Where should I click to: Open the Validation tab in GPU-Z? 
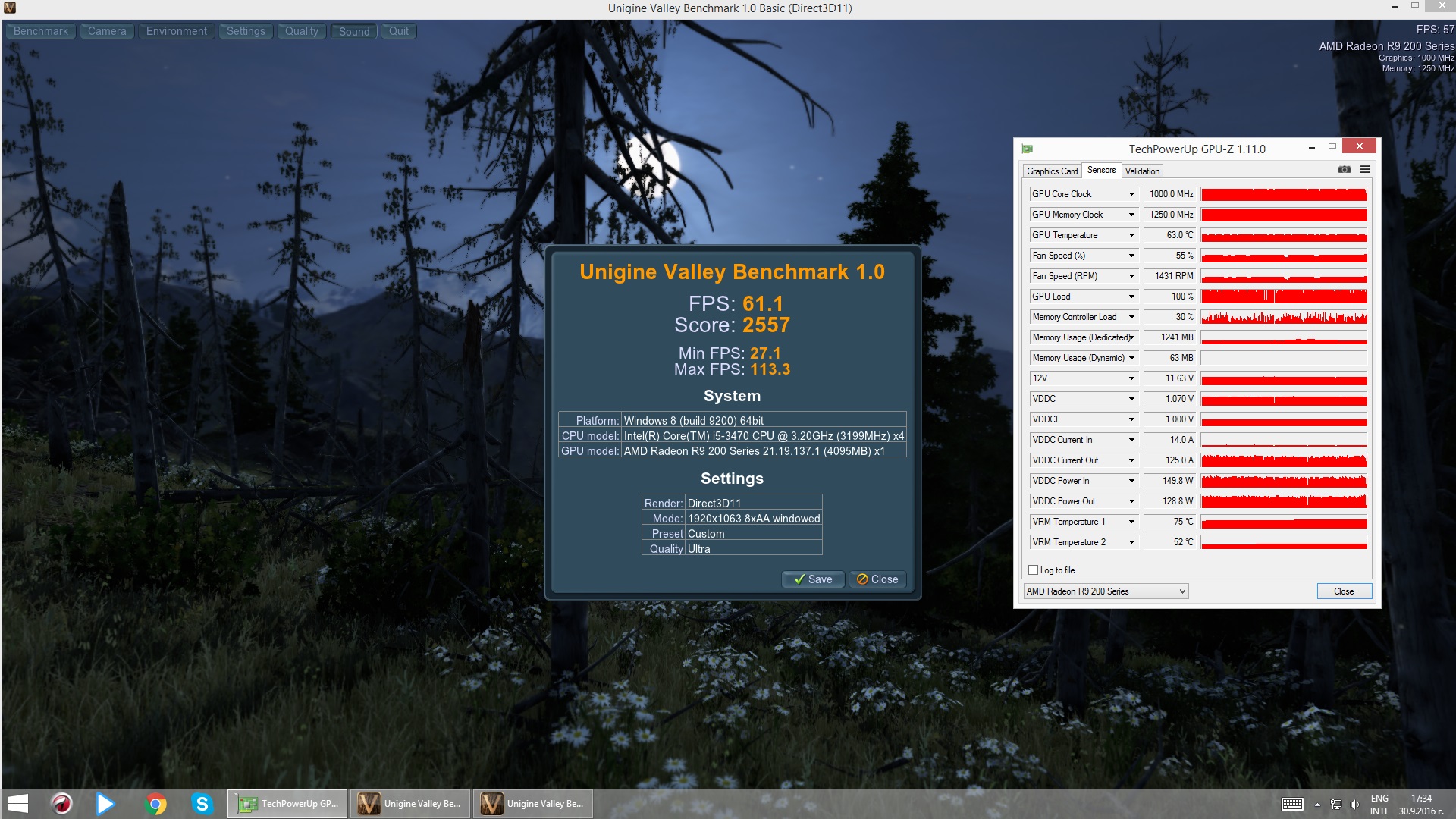[1142, 171]
